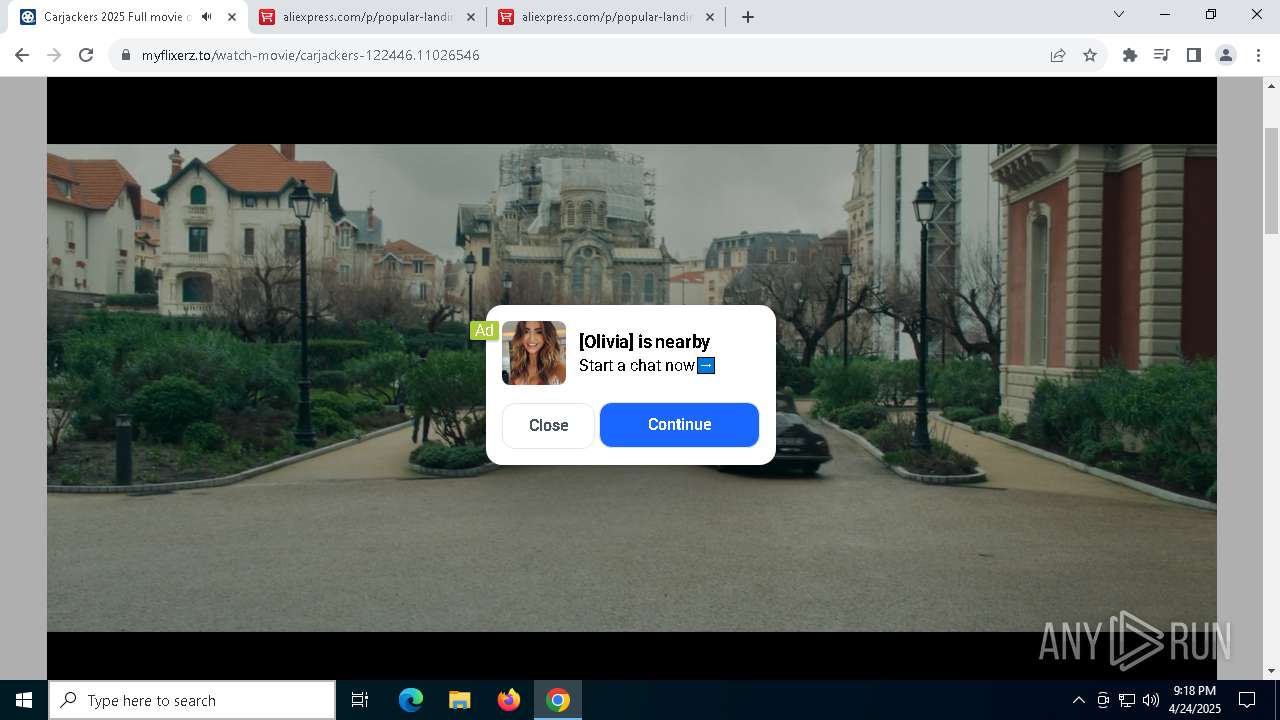Screen dimensions: 1280x720
Task: Show hidden system tray icons
Action: point(1078,700)
